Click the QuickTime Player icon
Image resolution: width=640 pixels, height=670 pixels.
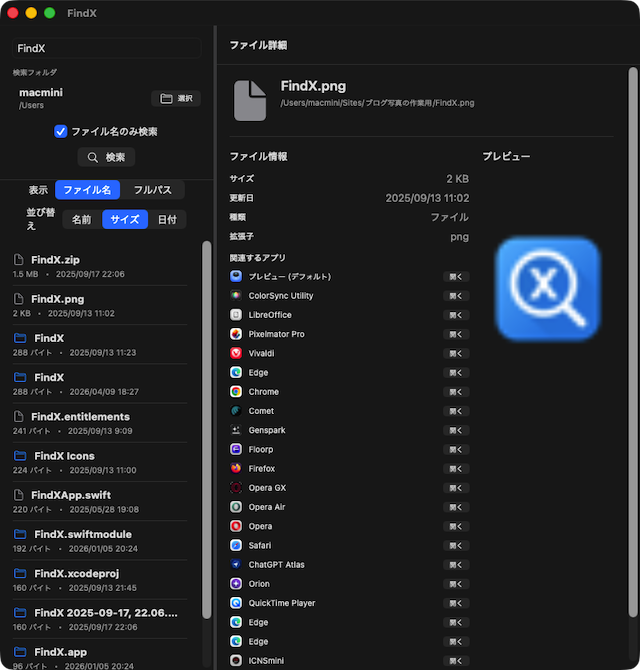coord(236,603)
